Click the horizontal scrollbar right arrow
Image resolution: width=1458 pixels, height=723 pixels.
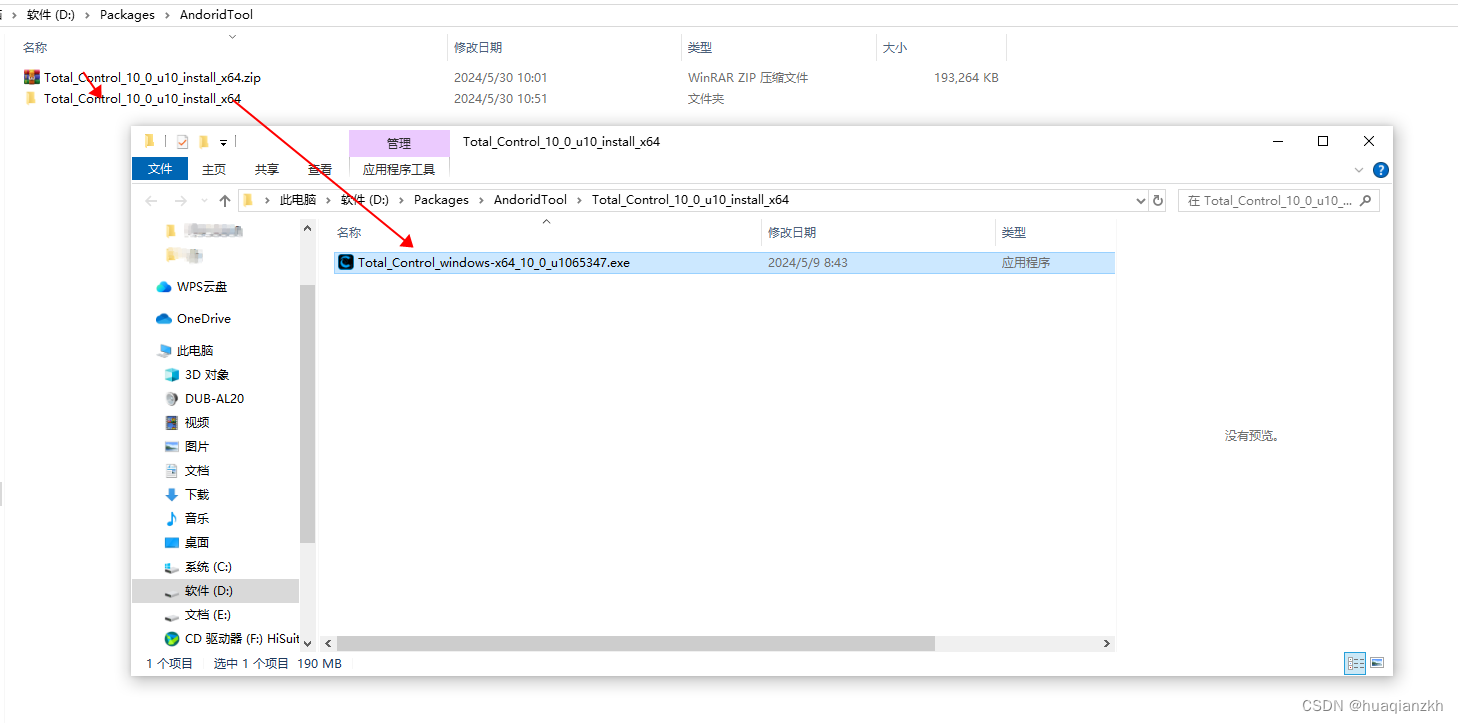coord(1107,644)
